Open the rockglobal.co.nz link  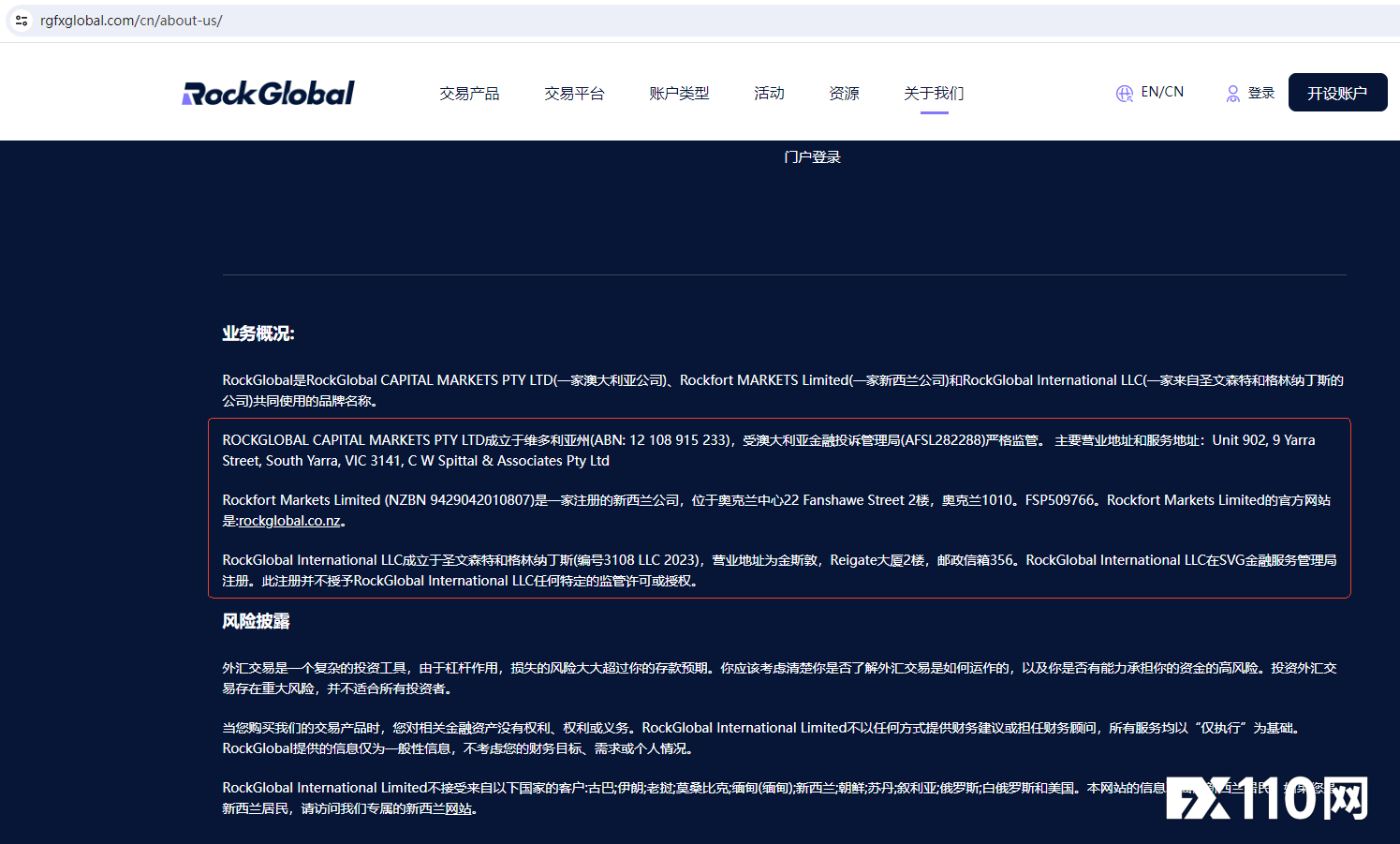coord(289,521)
